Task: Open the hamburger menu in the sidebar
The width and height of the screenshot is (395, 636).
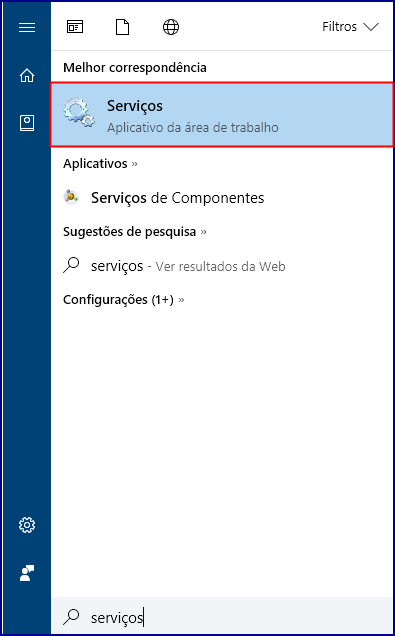Action: click(x=27, y=28)
